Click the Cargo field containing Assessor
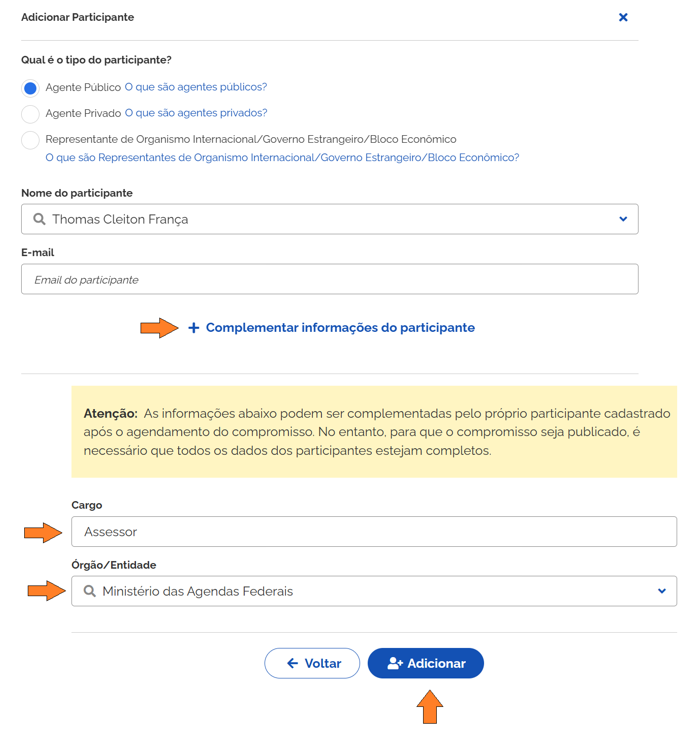Image resolution: width=687 pixels, height=730 pixels. pos(374,532)
